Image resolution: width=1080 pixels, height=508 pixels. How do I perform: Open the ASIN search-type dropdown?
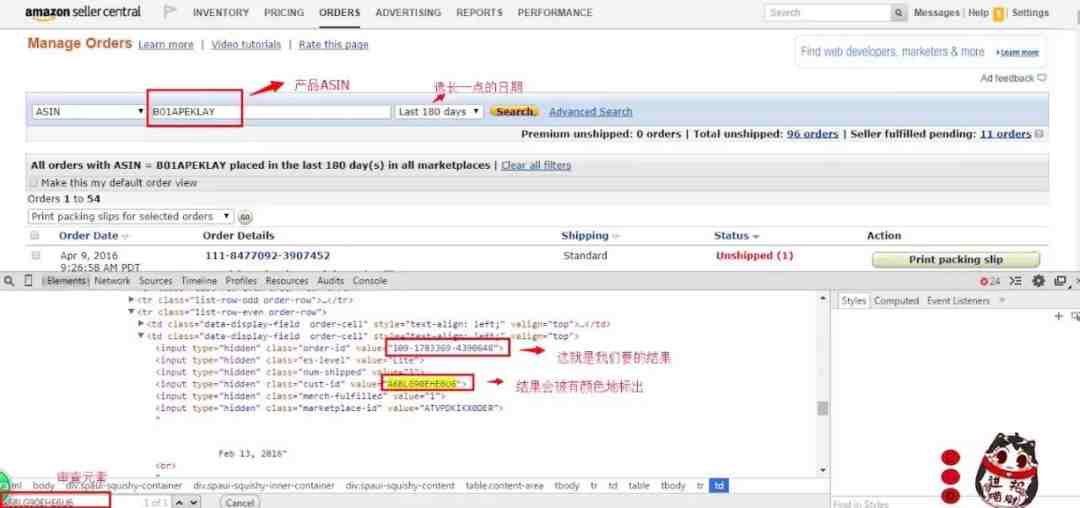point(89,111)
